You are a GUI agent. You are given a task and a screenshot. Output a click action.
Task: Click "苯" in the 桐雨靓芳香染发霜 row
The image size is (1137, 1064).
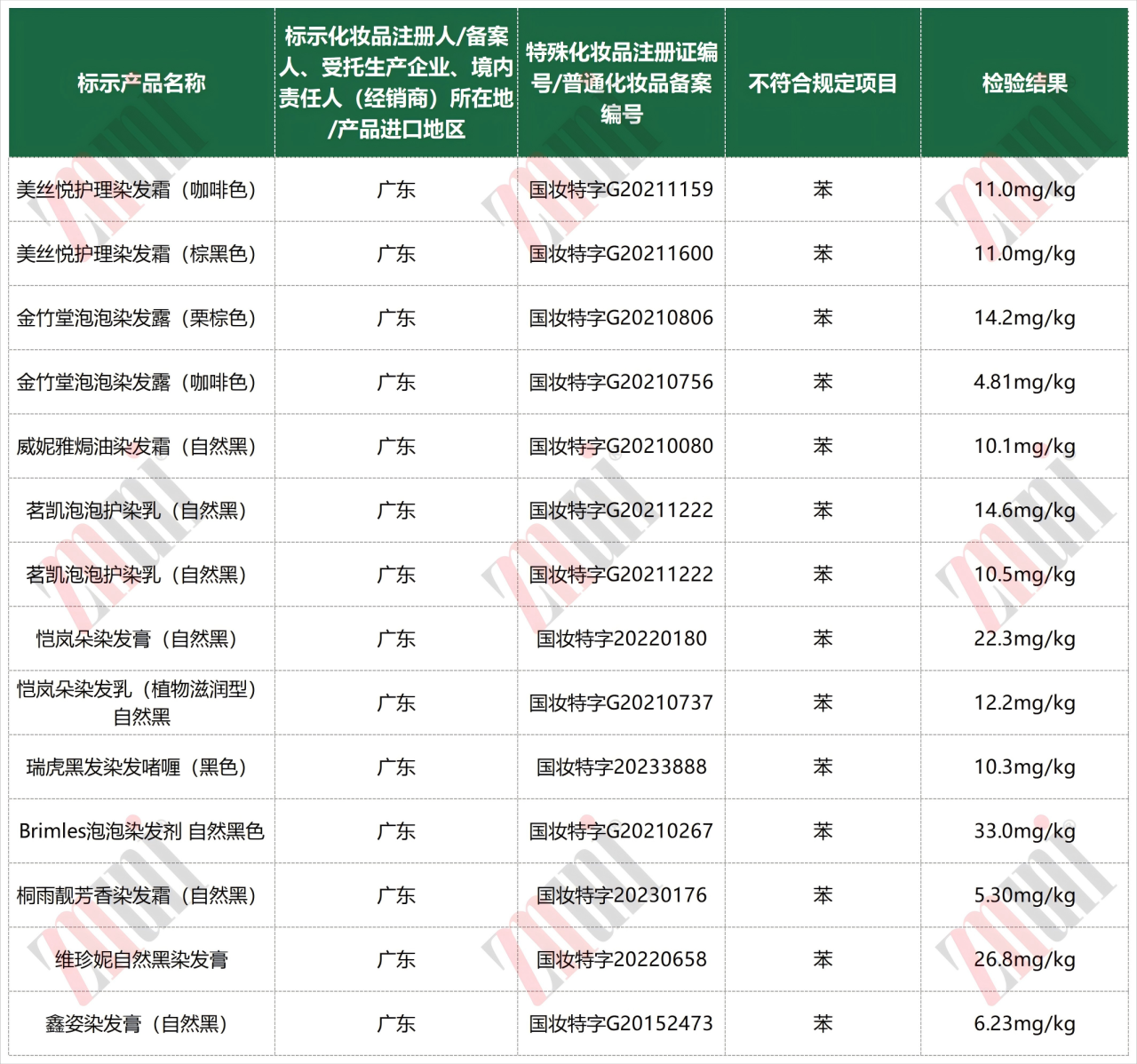(x=823, y=895)
